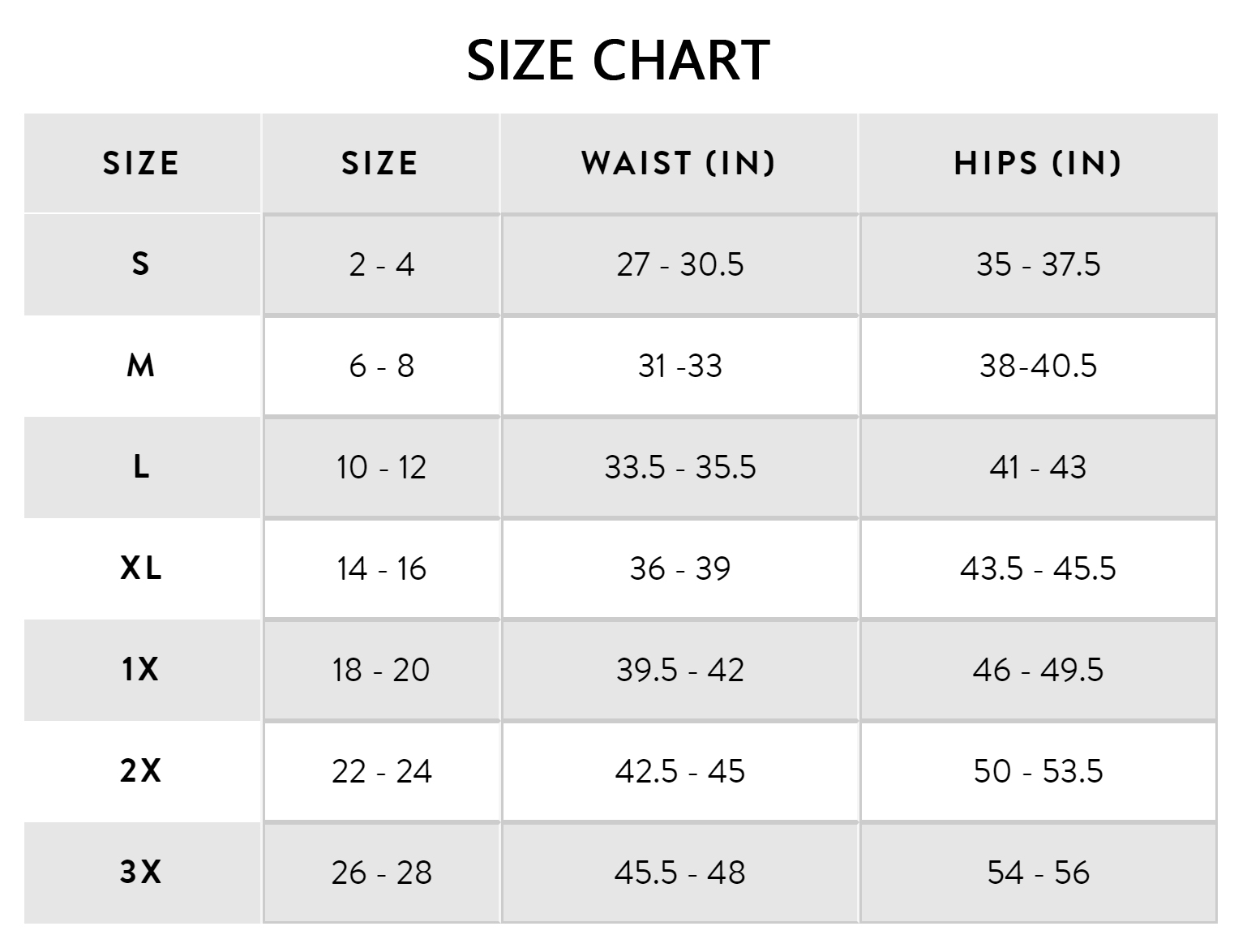Screen dimensions: 1247x952
Task: Click the 22 - 24 size cell
Action: click(381, 770)
